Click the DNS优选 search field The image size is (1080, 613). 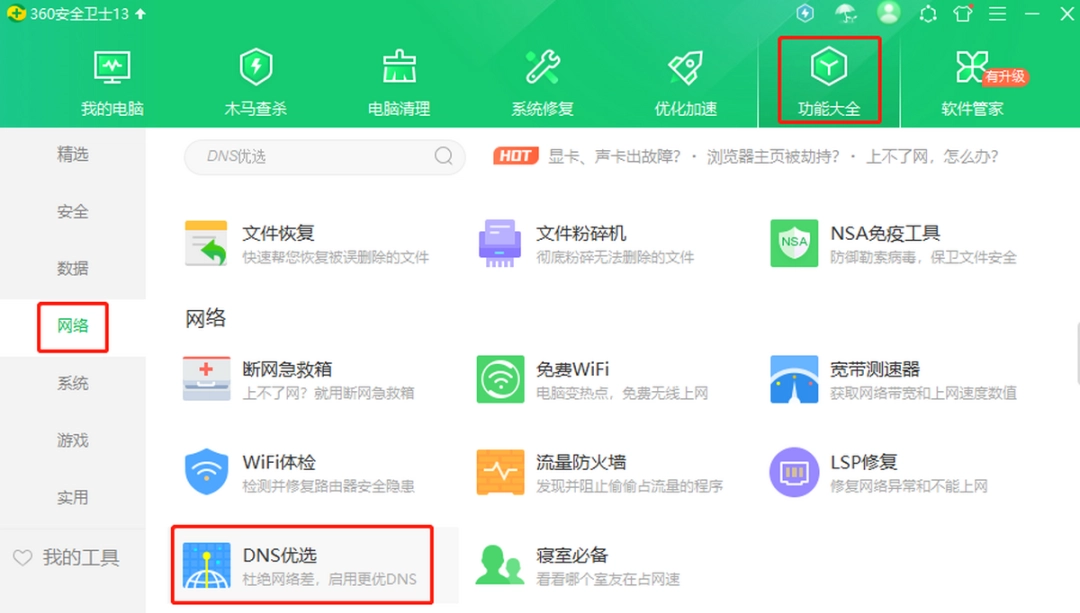pos(324,156)
